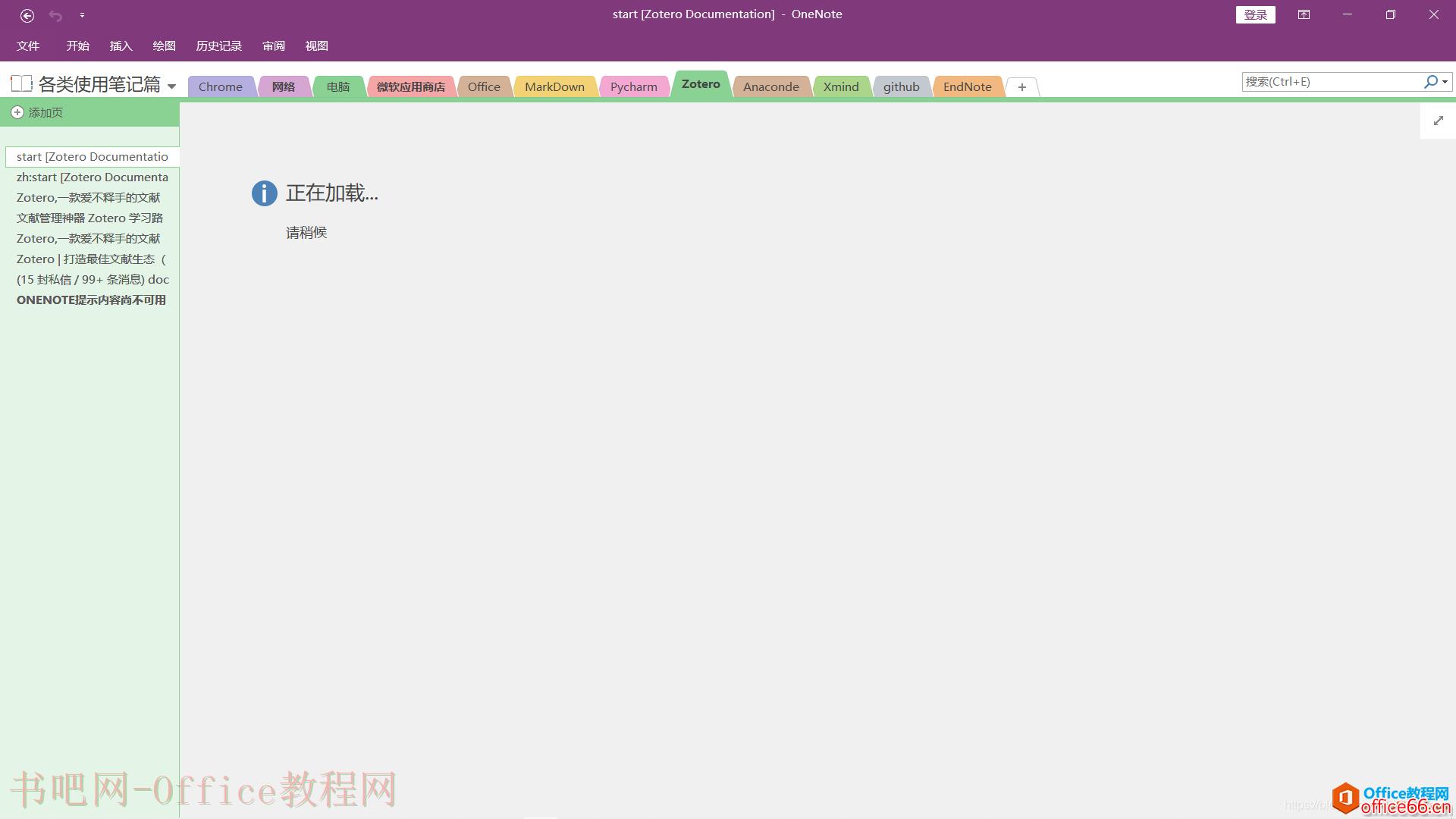This screenshot has width=1456, height=819.
Task: Switch to the 微软应用商店 section tab
Action: (411, 86)
